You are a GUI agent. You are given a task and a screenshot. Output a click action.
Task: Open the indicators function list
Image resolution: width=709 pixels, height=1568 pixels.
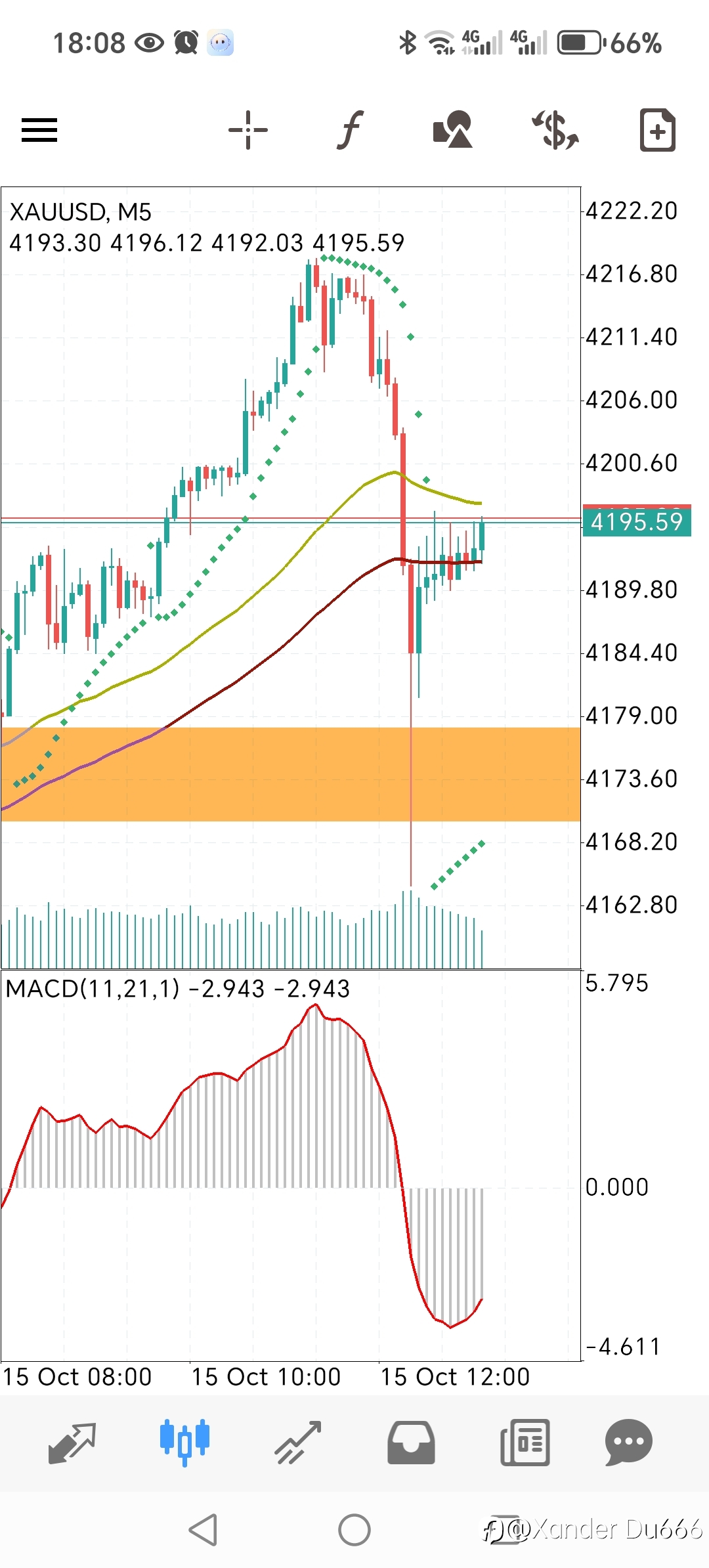click(x=351, y=129)
